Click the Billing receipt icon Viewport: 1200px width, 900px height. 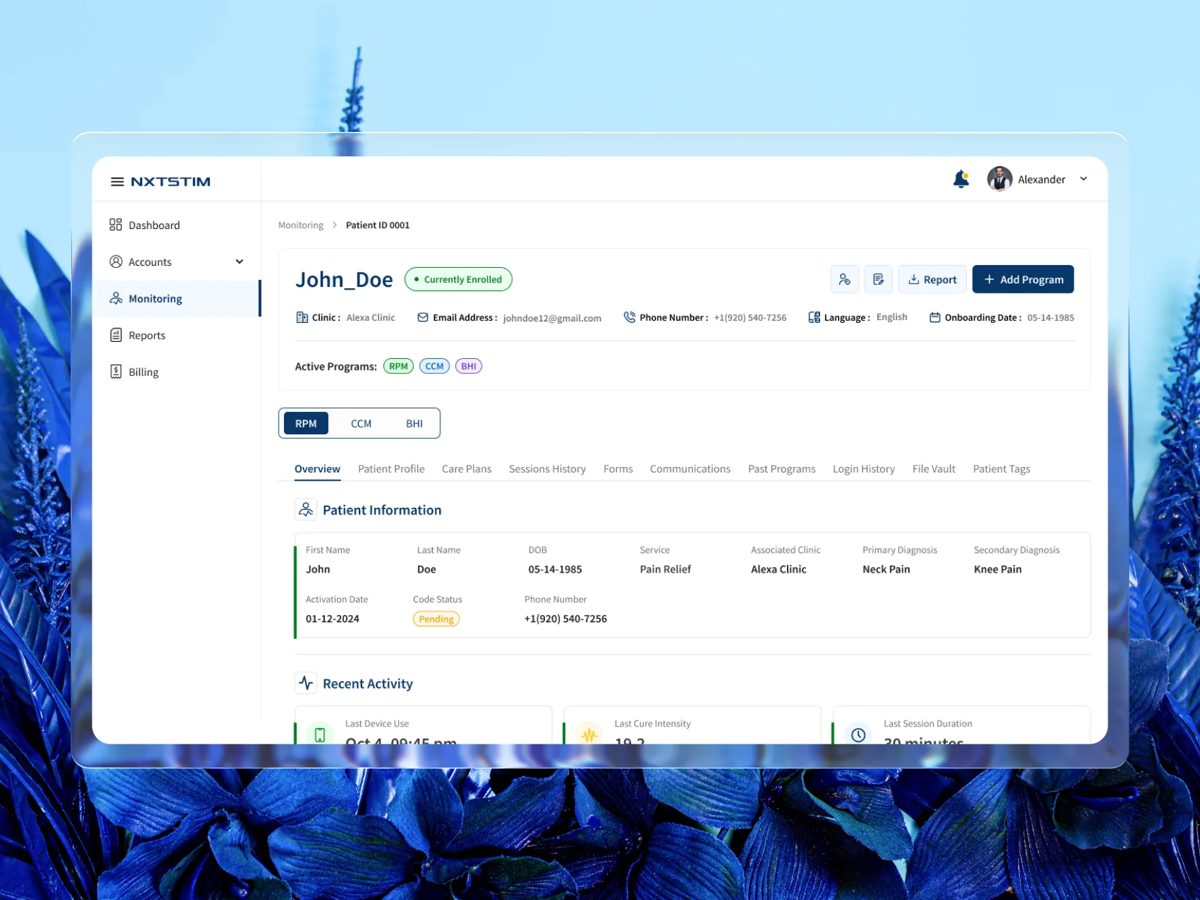click(x=115, y=372)
